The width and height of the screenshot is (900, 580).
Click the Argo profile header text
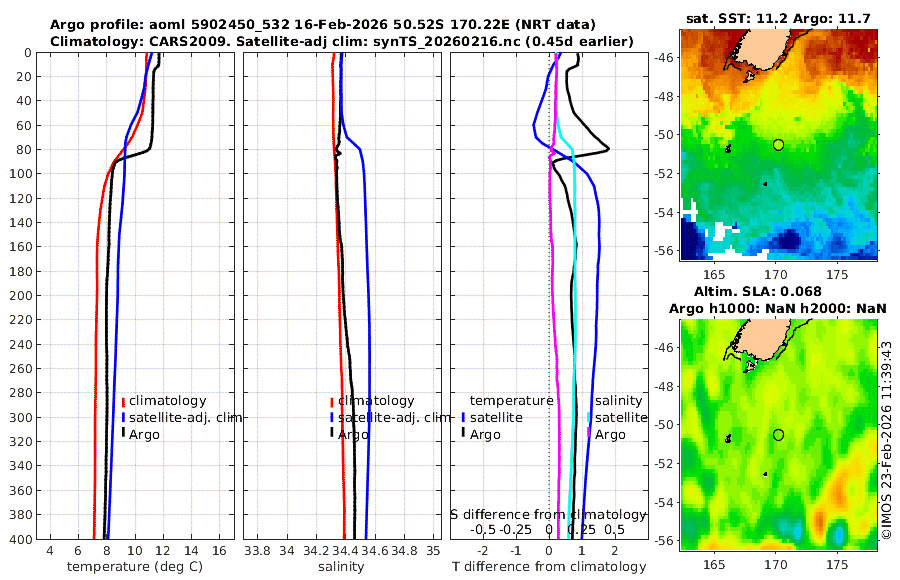pos(323,25)
